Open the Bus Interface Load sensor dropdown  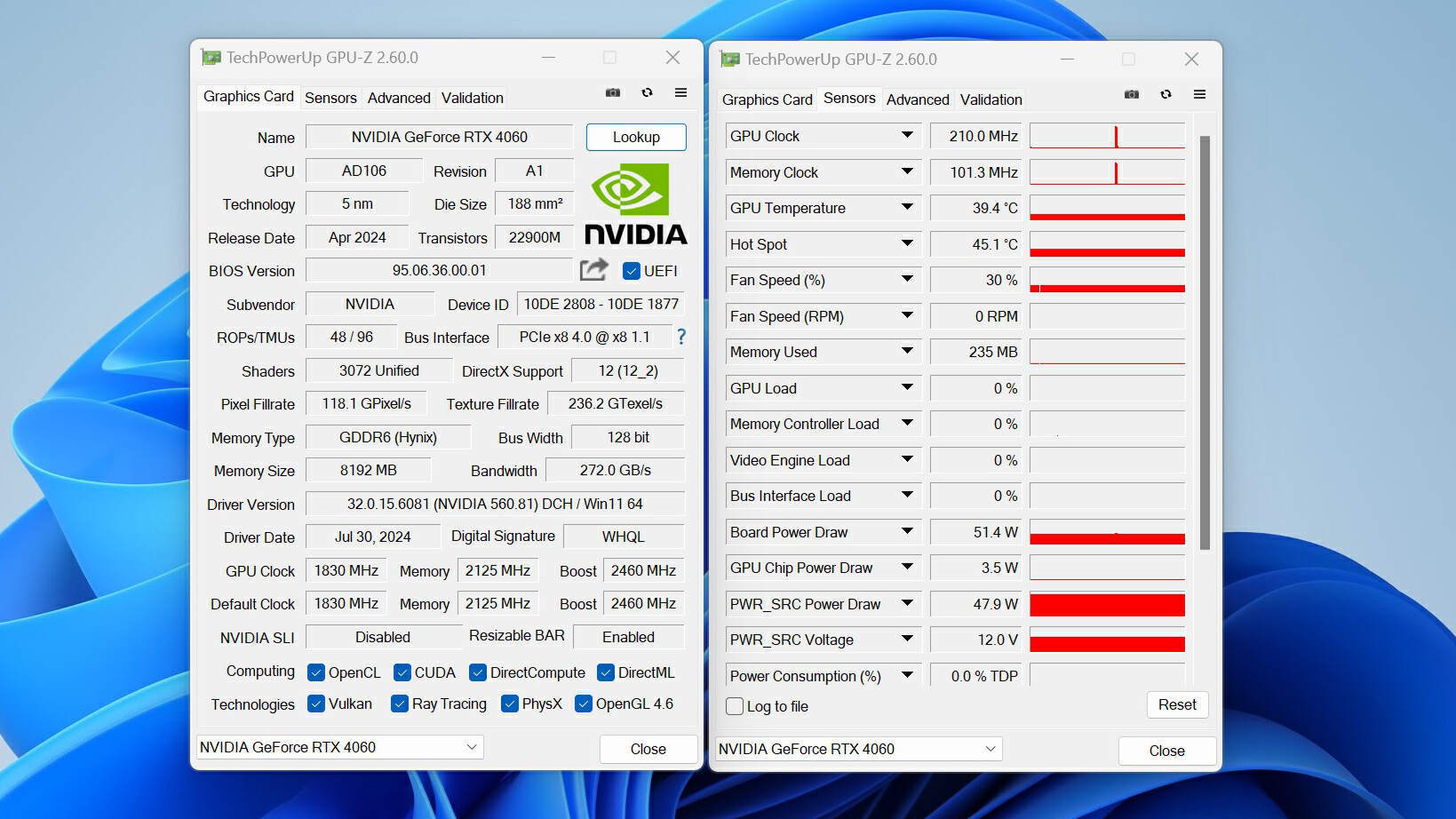pyautogui.click(x=907, y=495)
